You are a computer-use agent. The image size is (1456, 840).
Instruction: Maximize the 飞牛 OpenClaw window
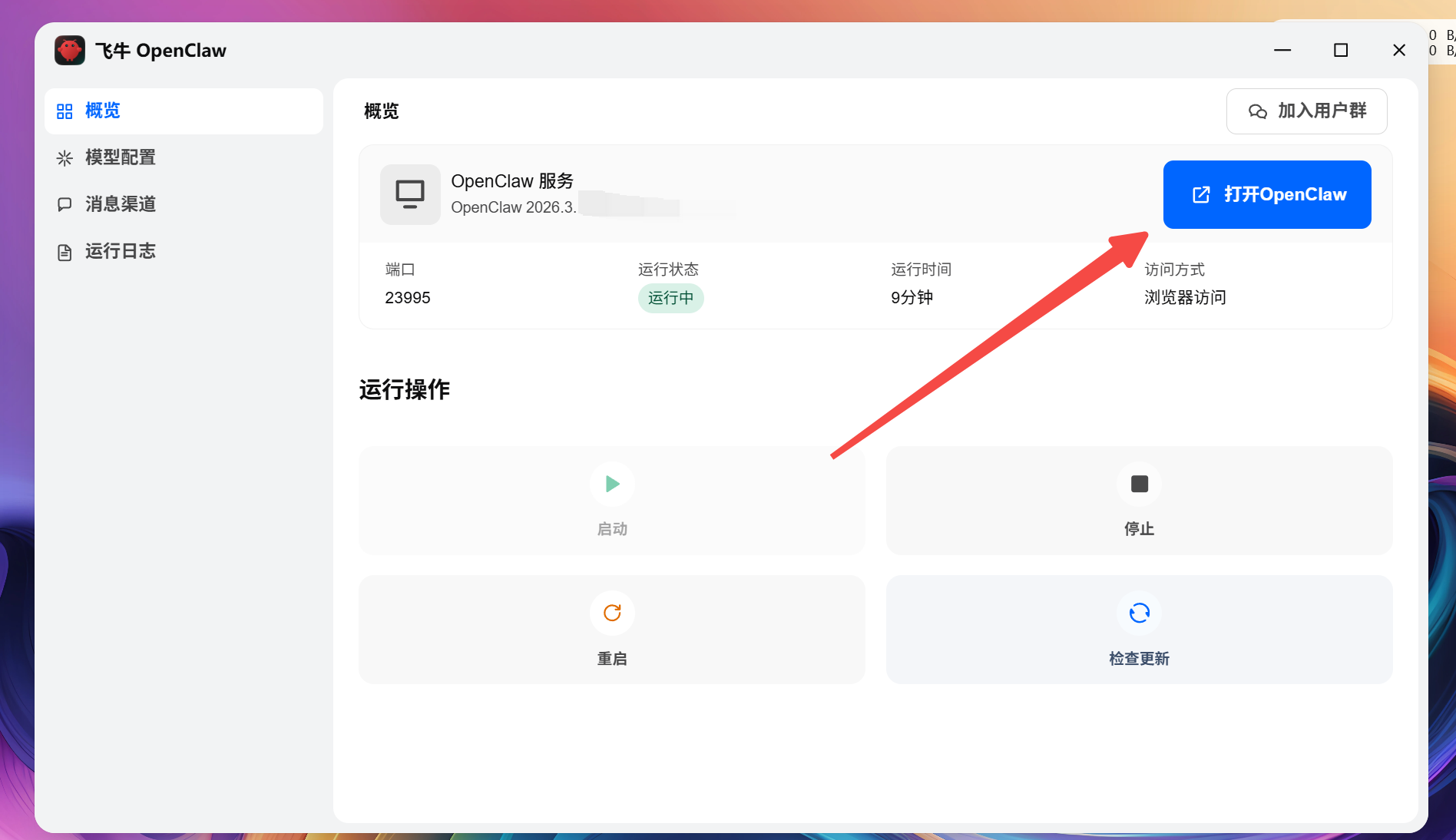(1341, 51)
